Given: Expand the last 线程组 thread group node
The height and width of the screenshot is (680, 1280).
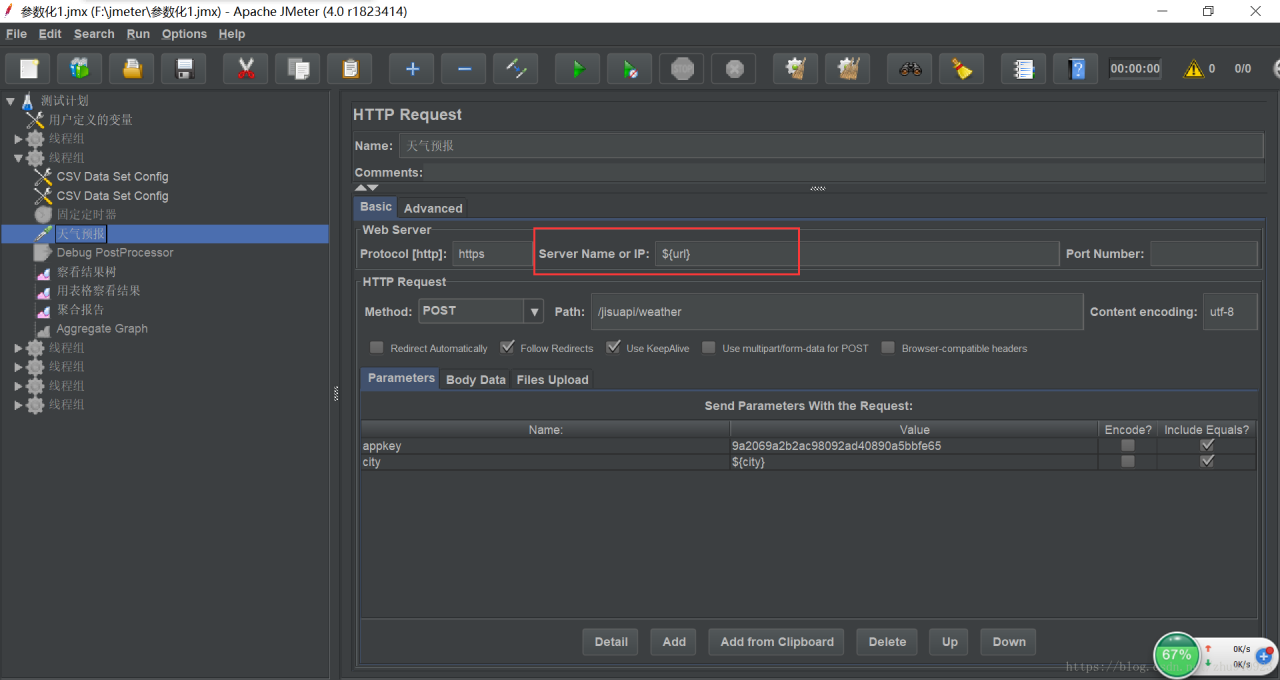Looking at the screenshot, I should (18, 405).
